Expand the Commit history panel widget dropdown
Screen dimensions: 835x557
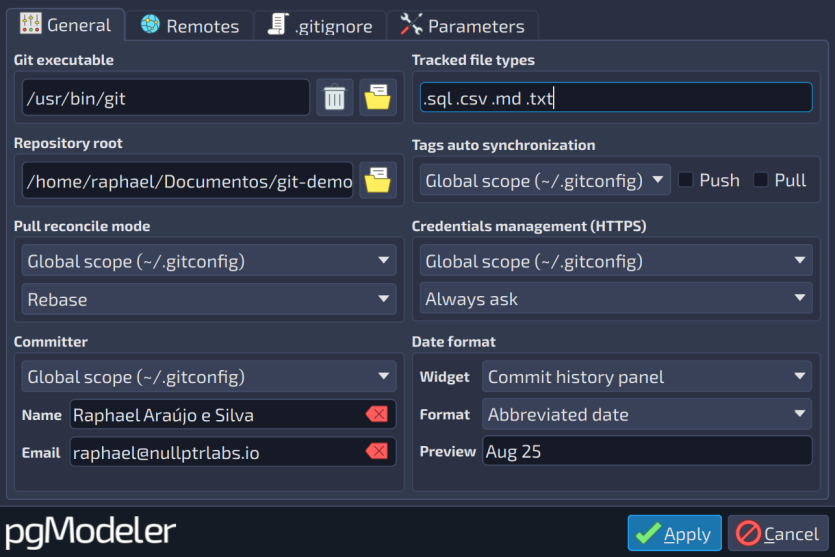tap(647, 376)
